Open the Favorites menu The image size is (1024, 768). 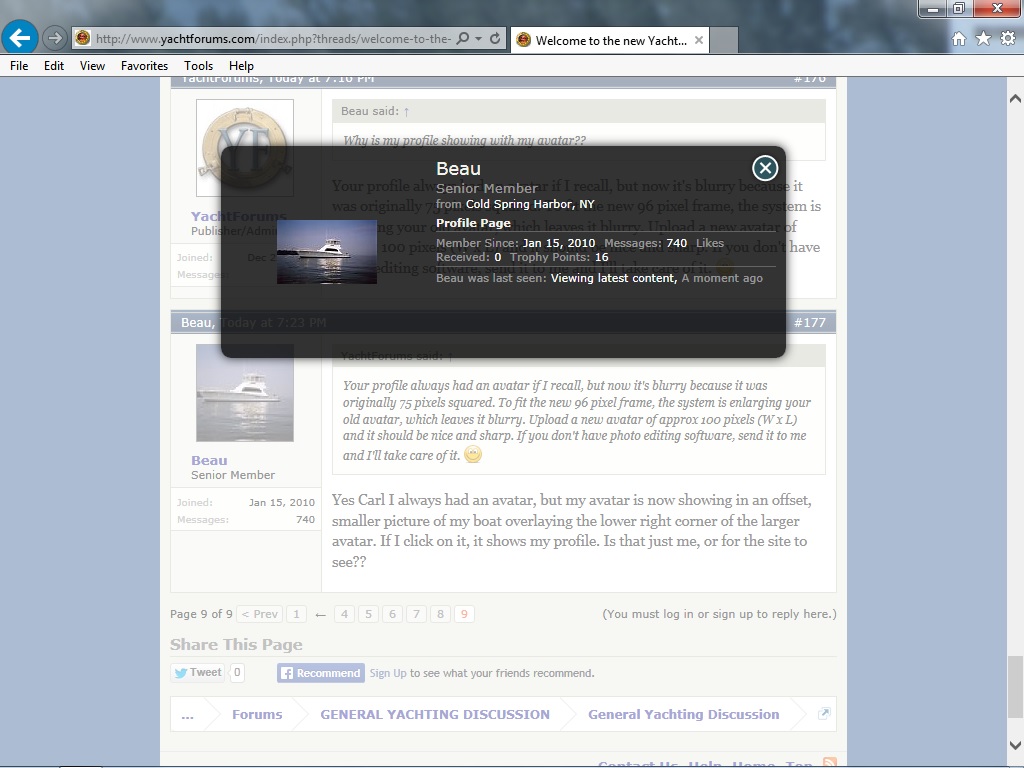coord(144,66)
